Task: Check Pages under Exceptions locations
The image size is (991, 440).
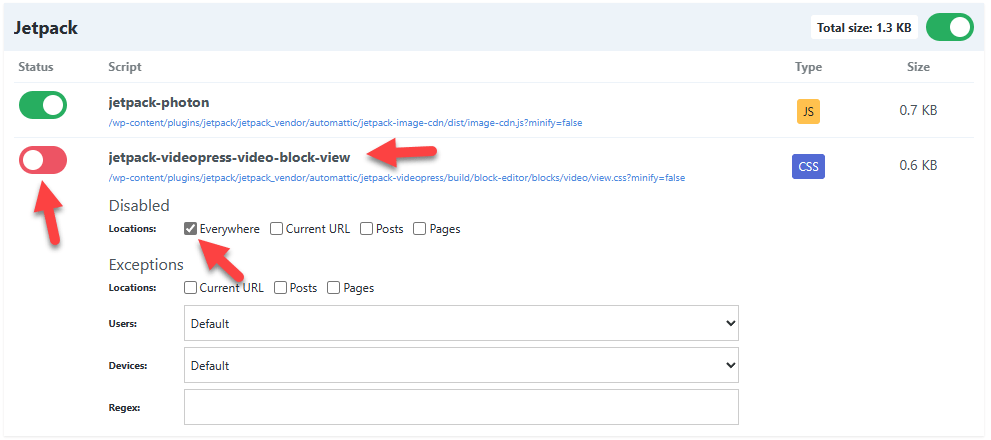Action: point(334,288)
